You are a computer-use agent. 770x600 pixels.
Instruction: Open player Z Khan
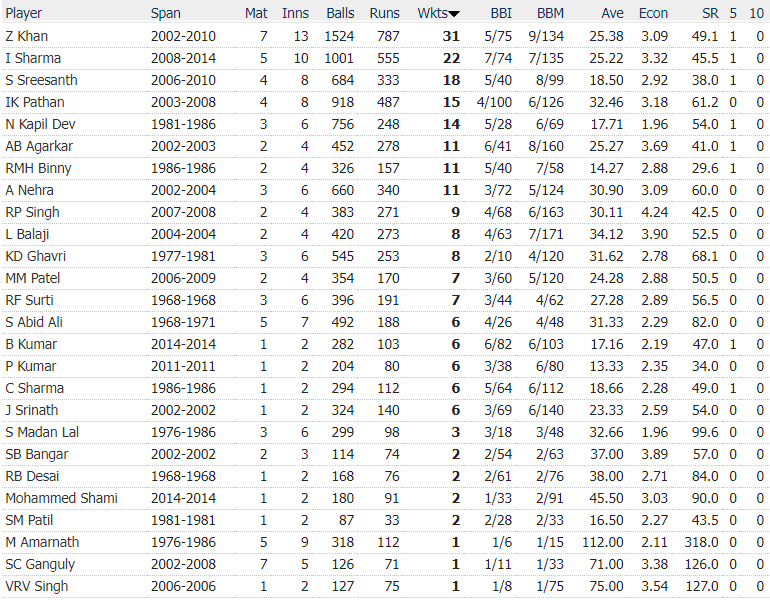27,36
